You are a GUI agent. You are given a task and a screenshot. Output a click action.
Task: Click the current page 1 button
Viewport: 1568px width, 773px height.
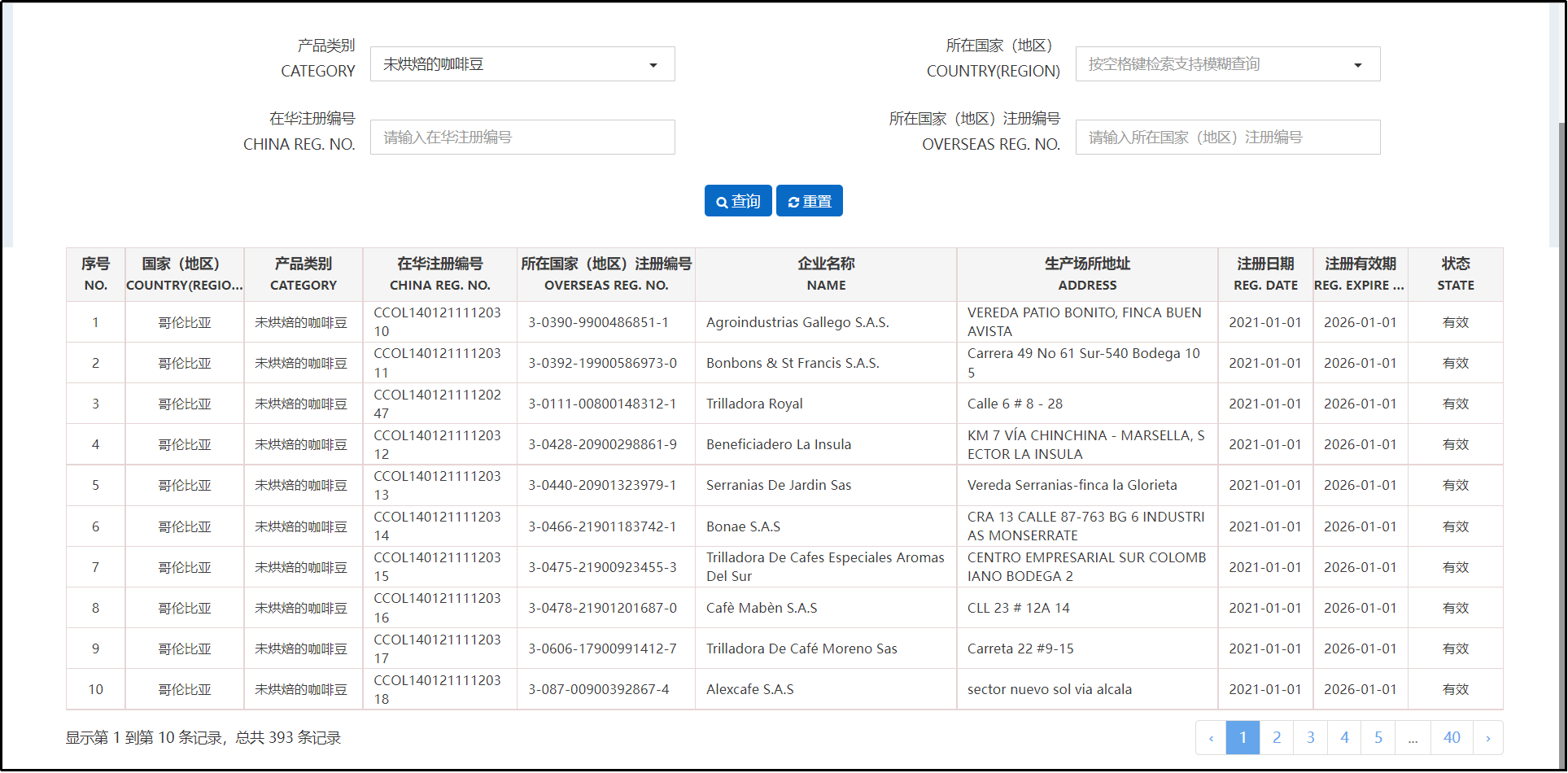coord(1243,738)
